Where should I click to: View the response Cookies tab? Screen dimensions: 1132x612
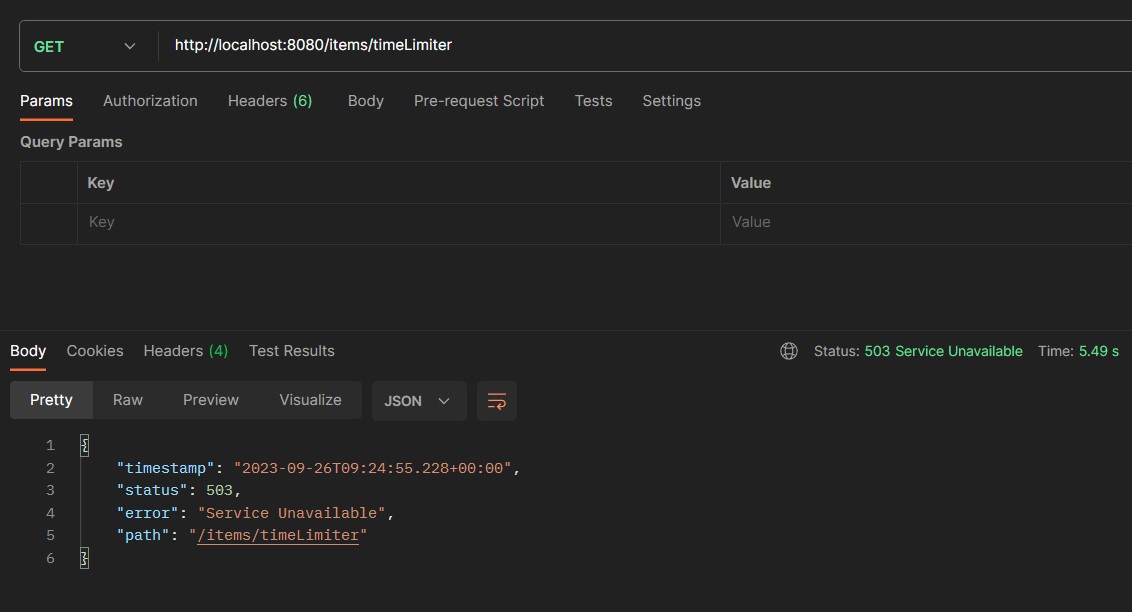tap(94, 351)
